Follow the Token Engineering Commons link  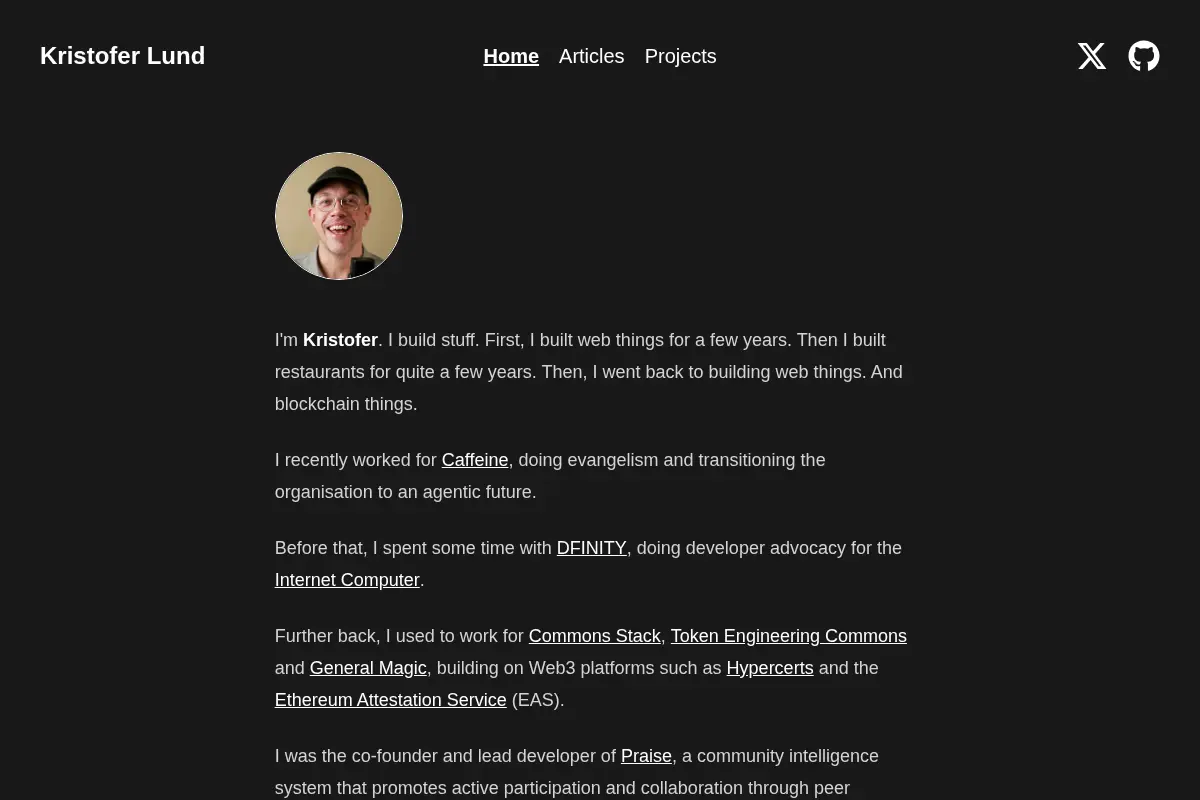point(788,636)
